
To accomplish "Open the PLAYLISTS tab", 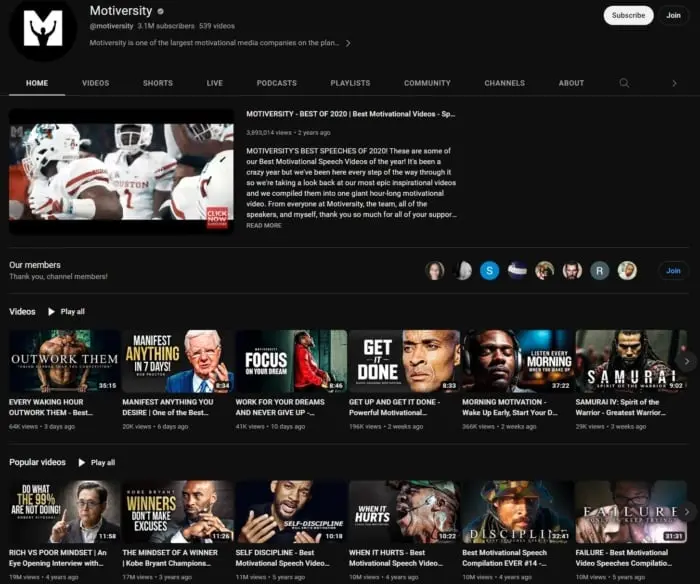I will click(350, 83).
